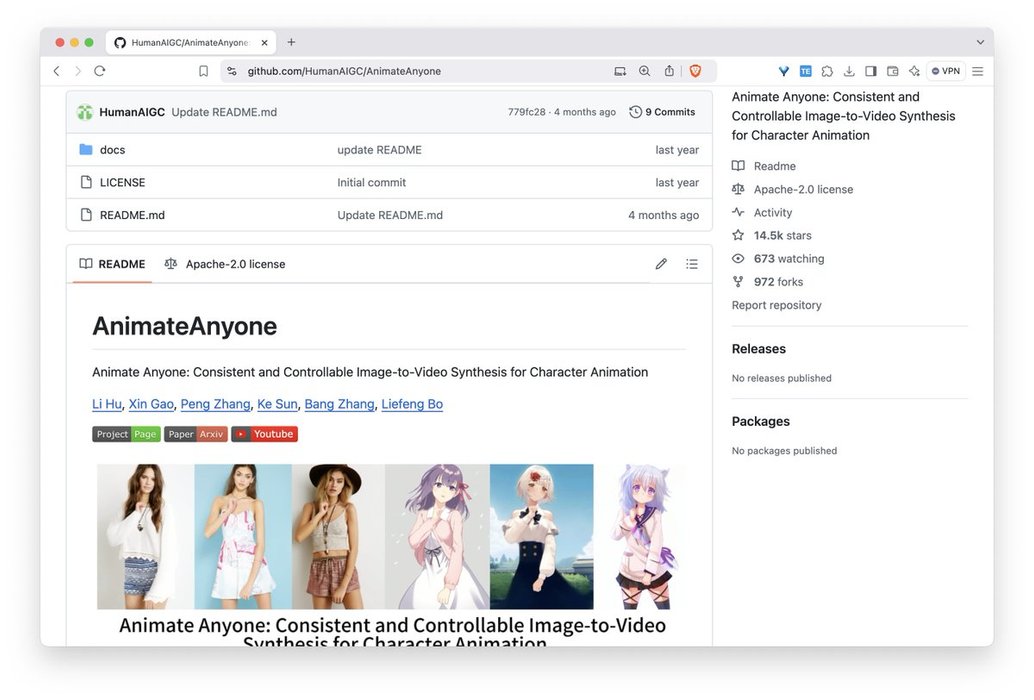Open the README.md file

132,215
